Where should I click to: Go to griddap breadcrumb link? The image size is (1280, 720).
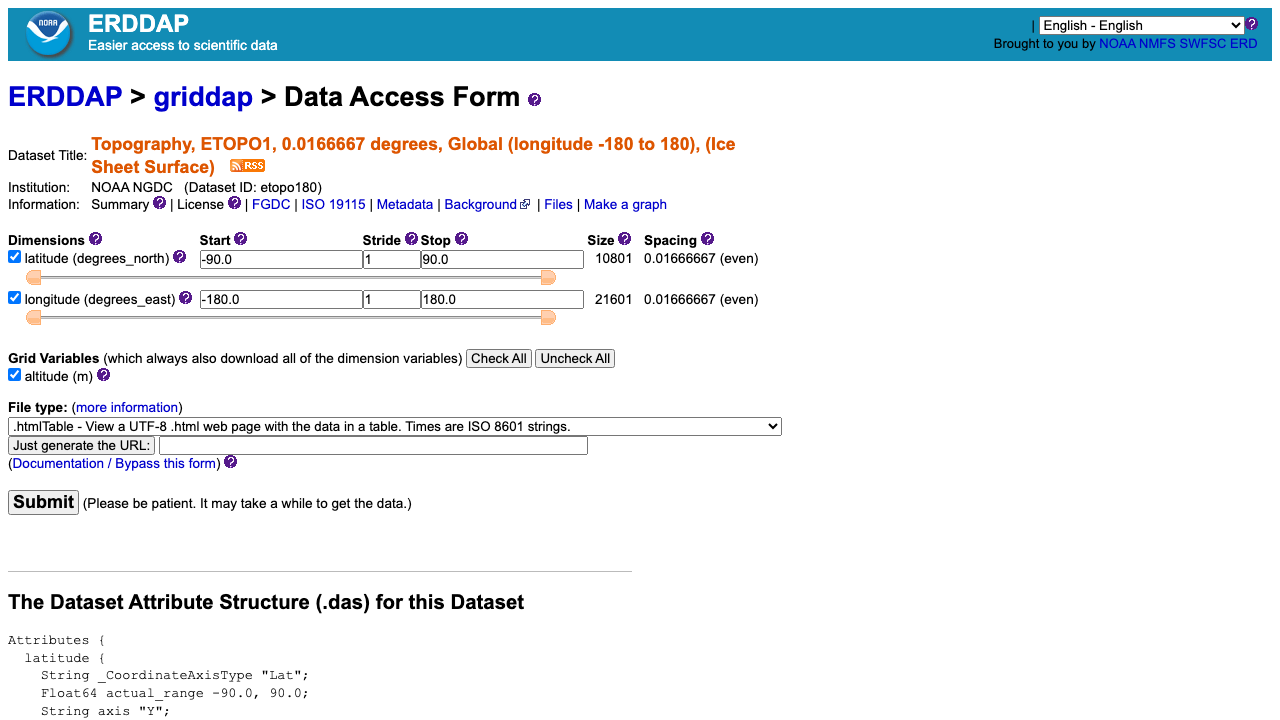[203, 97]
